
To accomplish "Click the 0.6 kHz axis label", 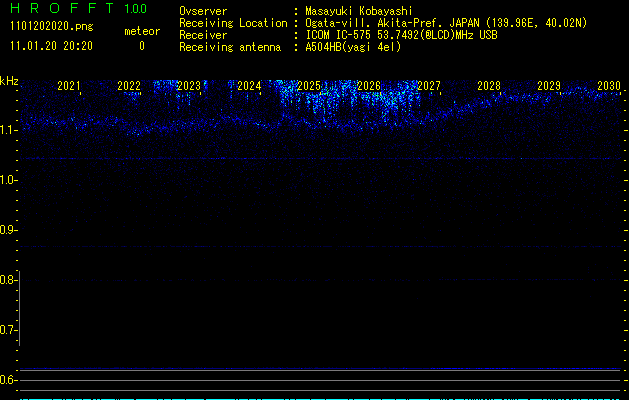I will (x=7, y=380).
